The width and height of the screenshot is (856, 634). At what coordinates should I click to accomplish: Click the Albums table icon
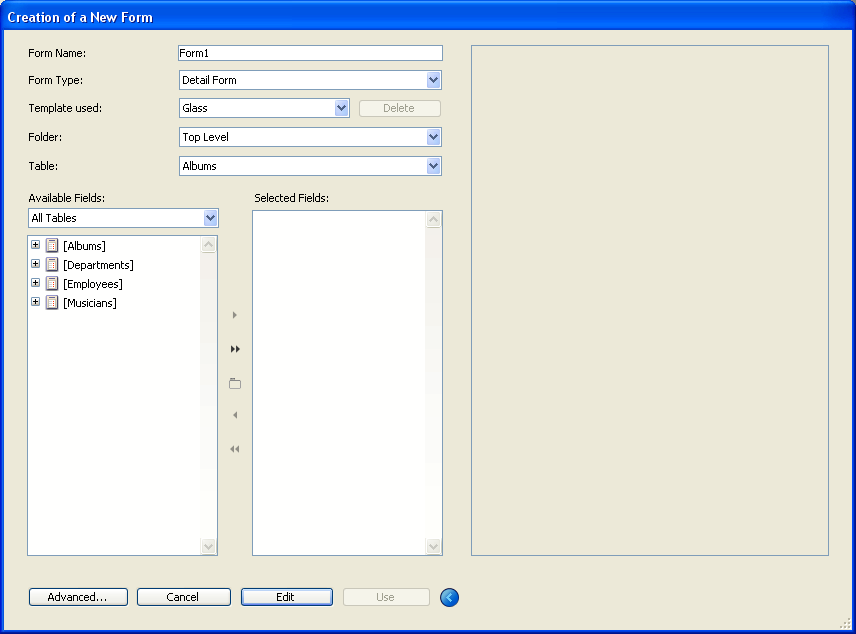[x=52, y=245]
